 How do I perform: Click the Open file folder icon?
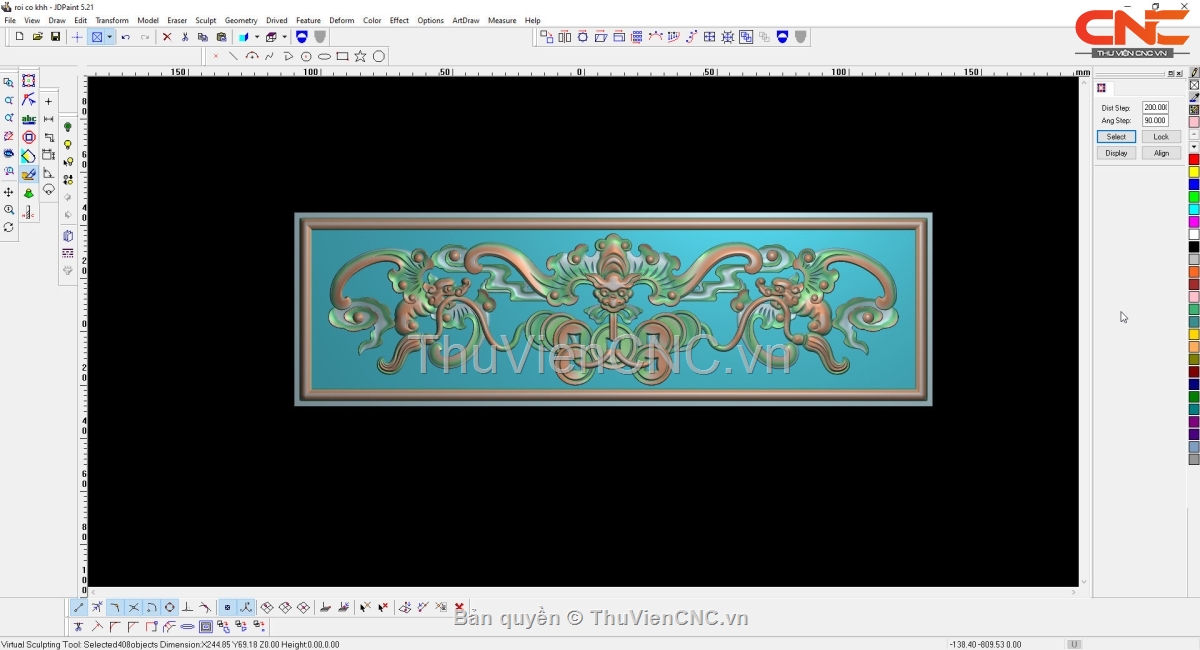(37, 37)
